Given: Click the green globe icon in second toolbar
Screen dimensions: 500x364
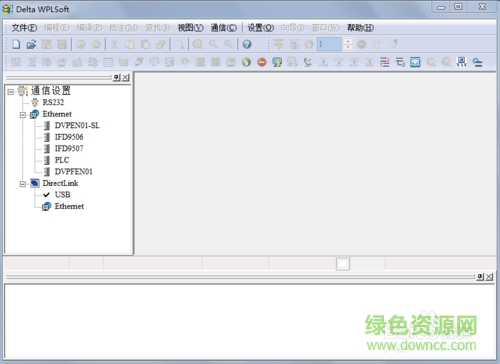Looking at the screenshot, I should point(246,62).
